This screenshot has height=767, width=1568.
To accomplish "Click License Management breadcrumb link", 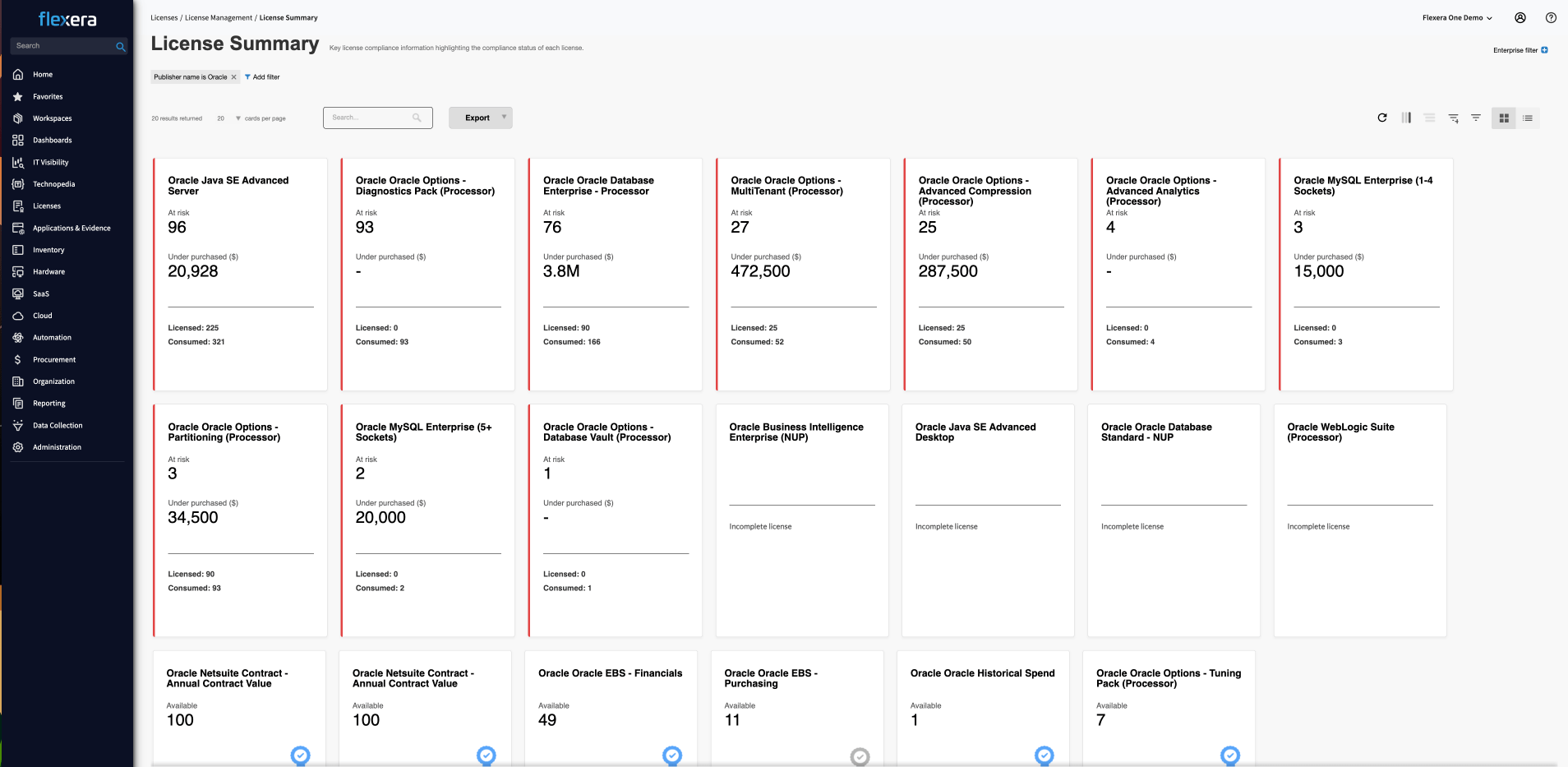I will click(x=219, y=18).
